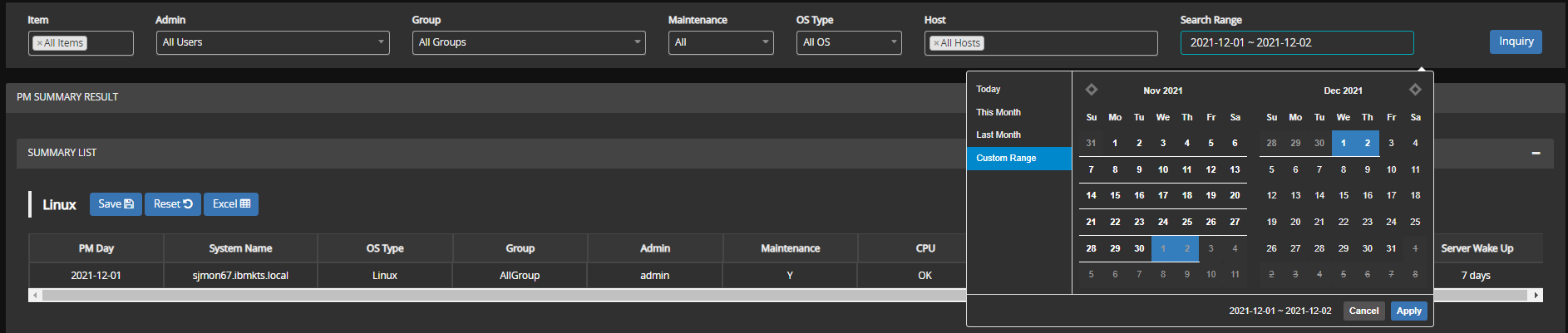Select This Month range preset
Screen dimensions: 1568x333
[998, 112]
